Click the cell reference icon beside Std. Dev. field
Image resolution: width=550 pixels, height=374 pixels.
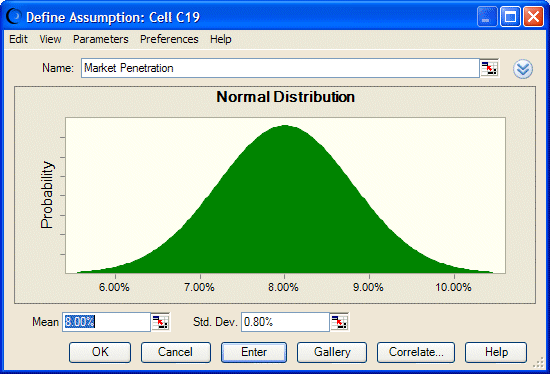coord(339,322)
